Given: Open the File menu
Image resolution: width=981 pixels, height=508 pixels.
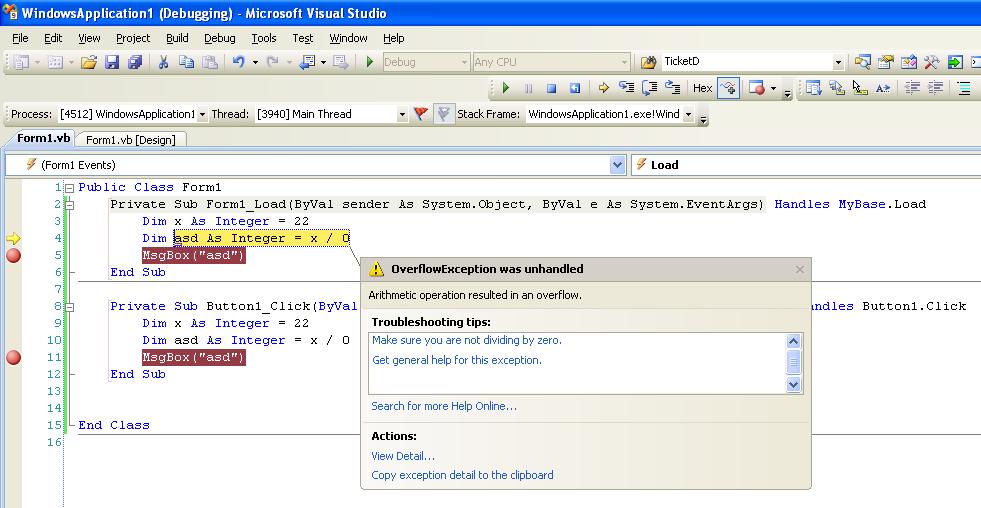Looking at the screenshot, I should [20, 38].
